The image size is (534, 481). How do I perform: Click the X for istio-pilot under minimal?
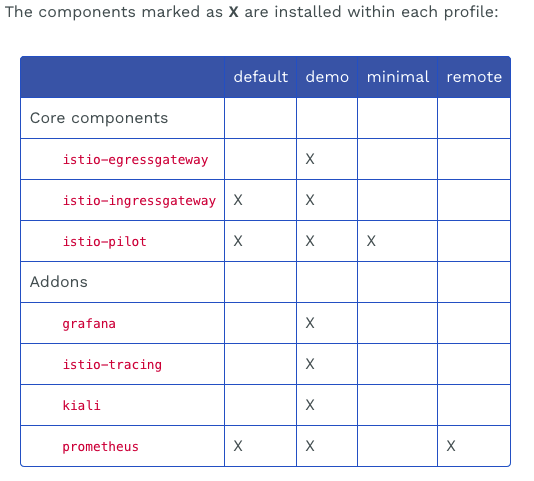pos(371,241)
